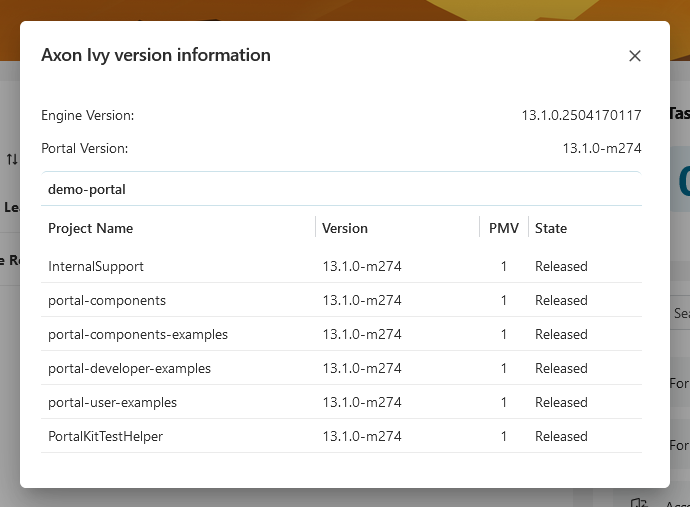This screenshot has width=690, height=507.
Task: Click the Released state of portal-components
Action: click(561, 300)
